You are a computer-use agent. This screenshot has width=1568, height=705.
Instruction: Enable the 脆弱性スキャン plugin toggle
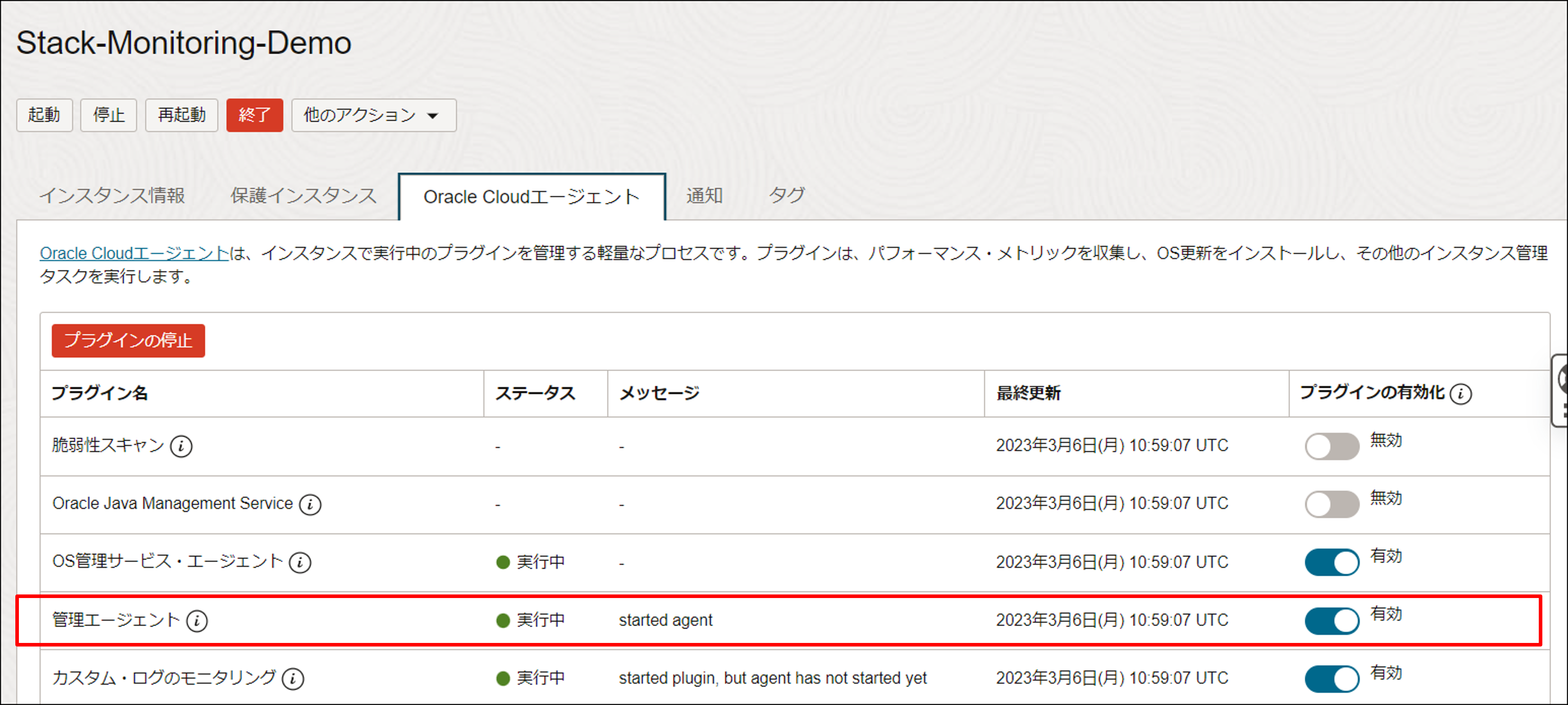[x=1331, y=446]
